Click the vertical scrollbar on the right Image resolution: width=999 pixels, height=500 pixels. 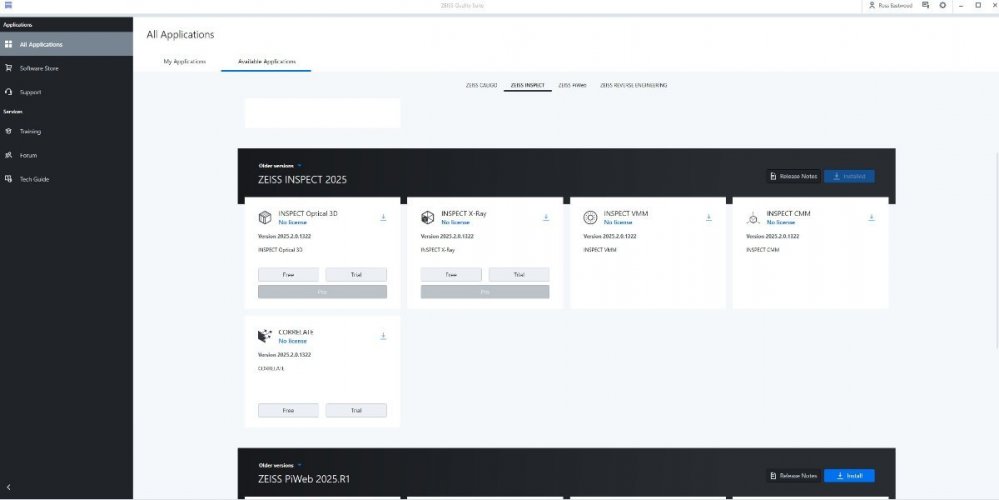[x=996, y=250]
